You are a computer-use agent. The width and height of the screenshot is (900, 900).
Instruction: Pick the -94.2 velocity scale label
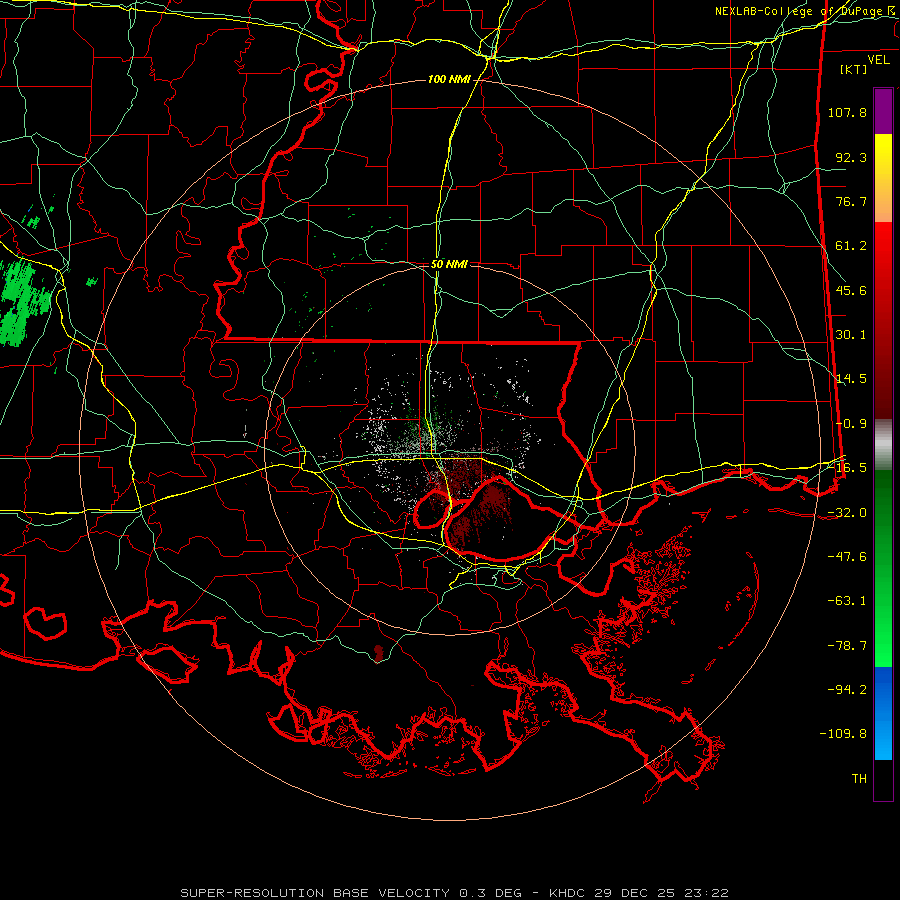(847, 690)
